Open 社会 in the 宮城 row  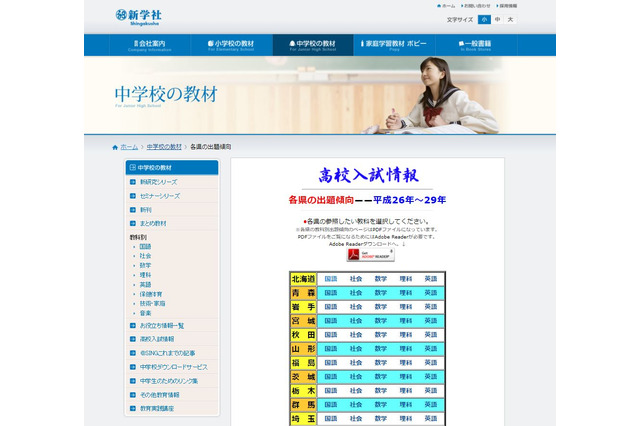[356, 321]
